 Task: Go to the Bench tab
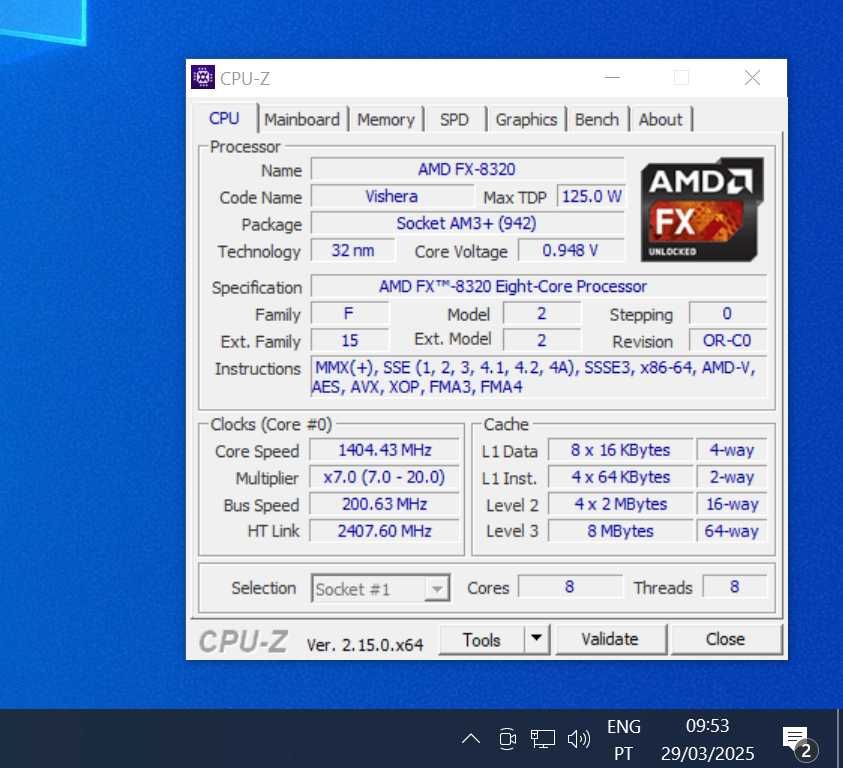[597, 119]
